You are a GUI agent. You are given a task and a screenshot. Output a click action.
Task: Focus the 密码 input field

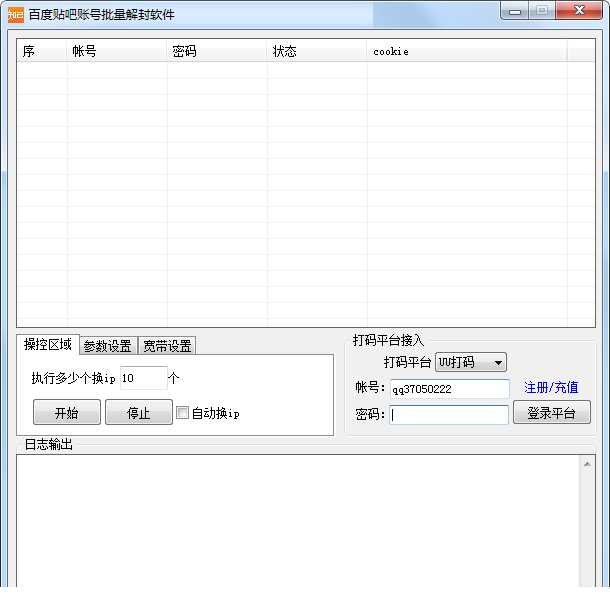(449, 415)
